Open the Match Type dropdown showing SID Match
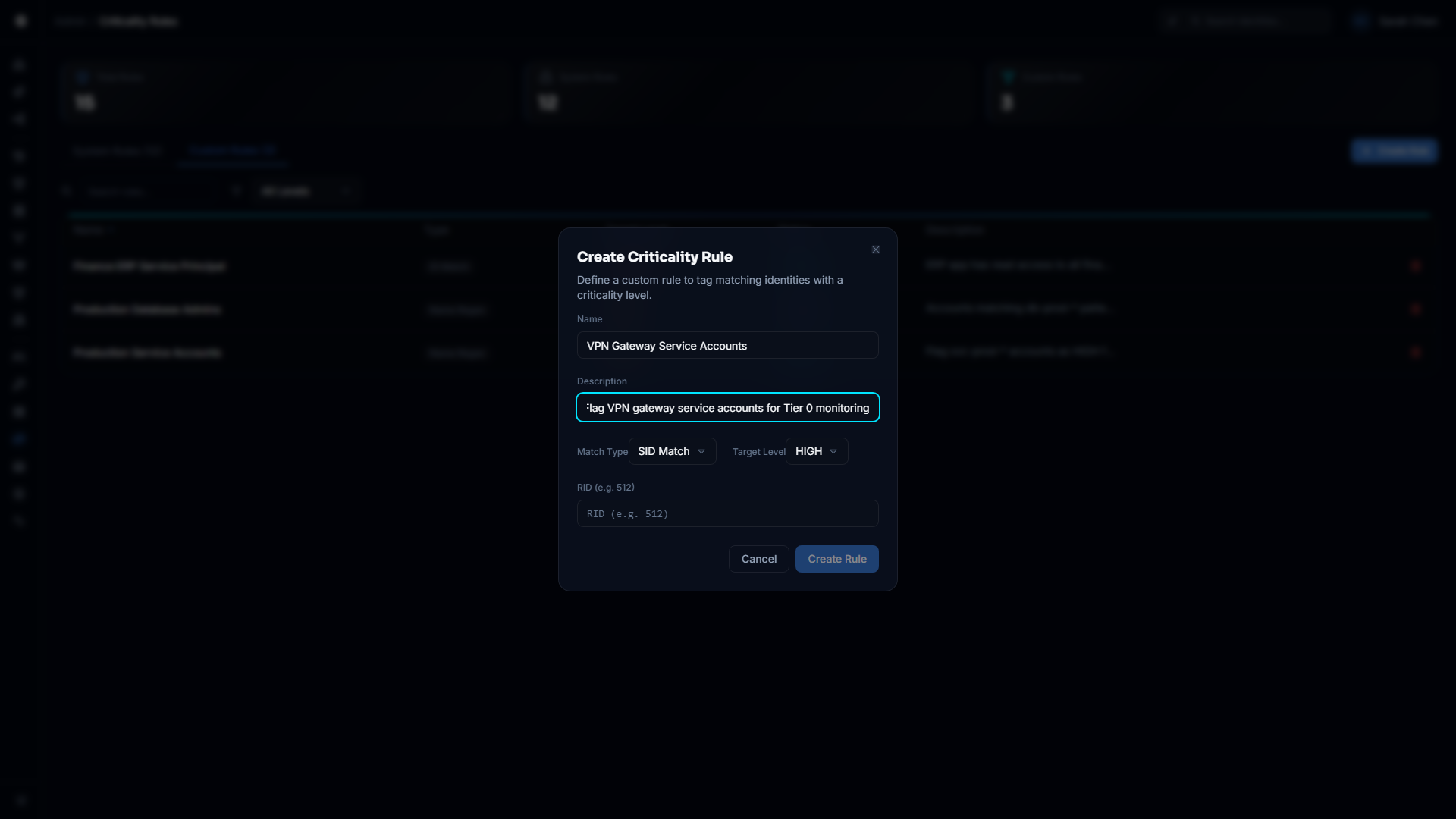 [x=672, y=451]
